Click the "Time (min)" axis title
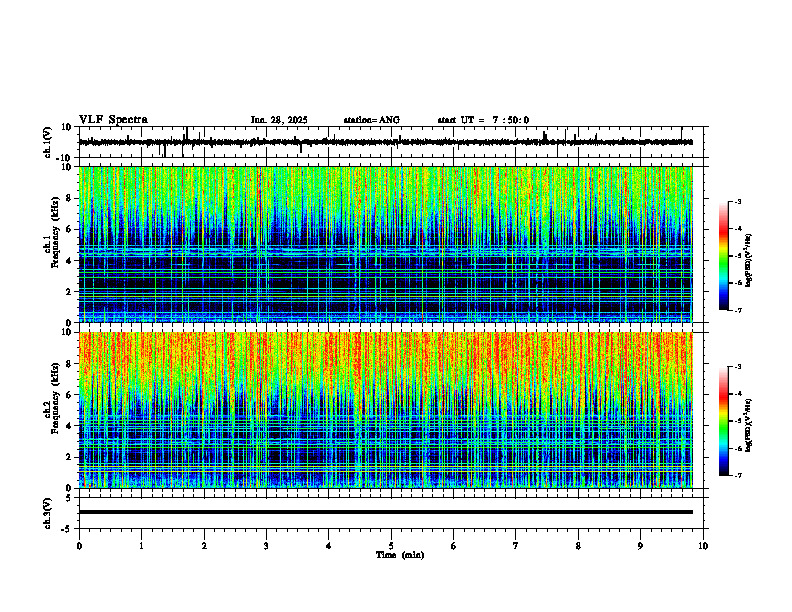This screenshot has width=792, height=612. tap(400, 555)
